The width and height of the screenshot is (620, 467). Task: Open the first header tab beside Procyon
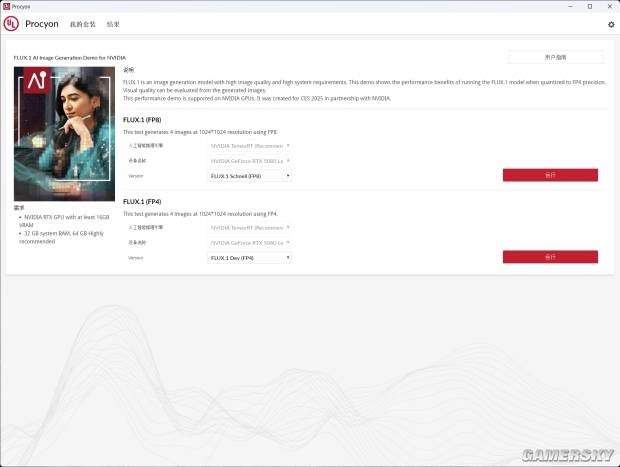point(83,24)
